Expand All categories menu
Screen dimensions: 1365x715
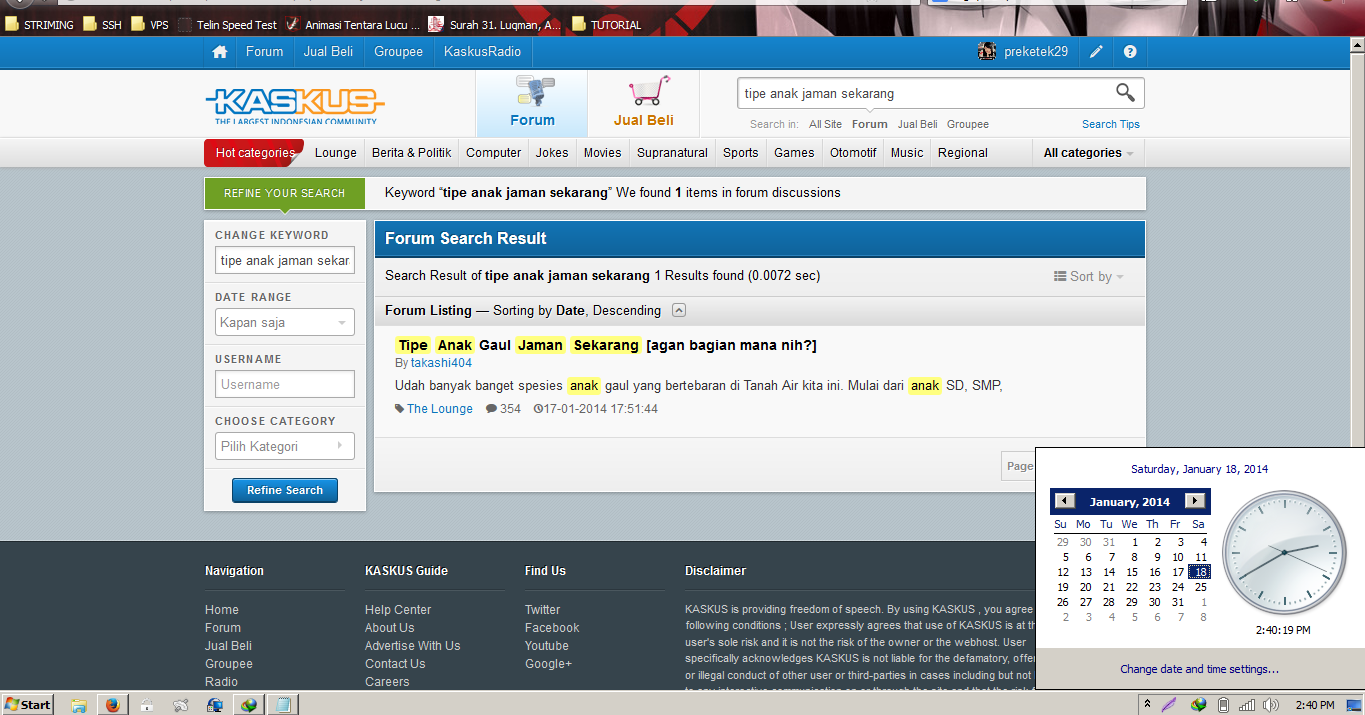click(x=1088, y=153)
